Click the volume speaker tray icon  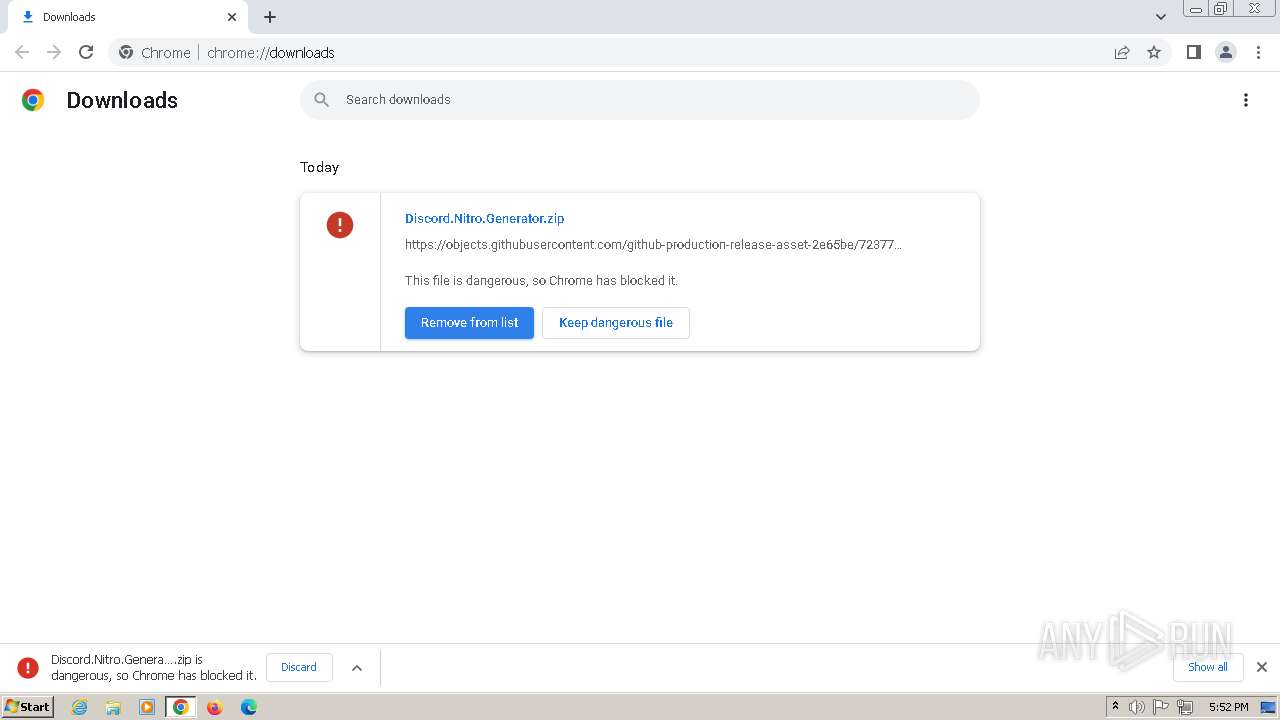[x=1137, y=707]
